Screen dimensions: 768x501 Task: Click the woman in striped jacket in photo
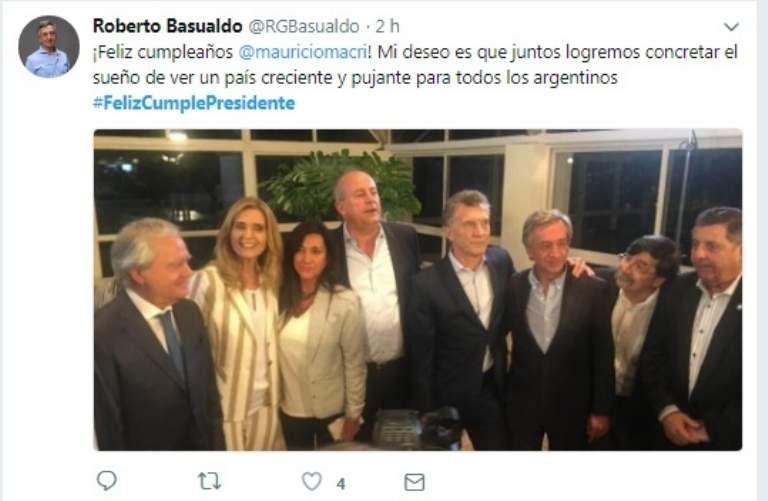(242, 323)
